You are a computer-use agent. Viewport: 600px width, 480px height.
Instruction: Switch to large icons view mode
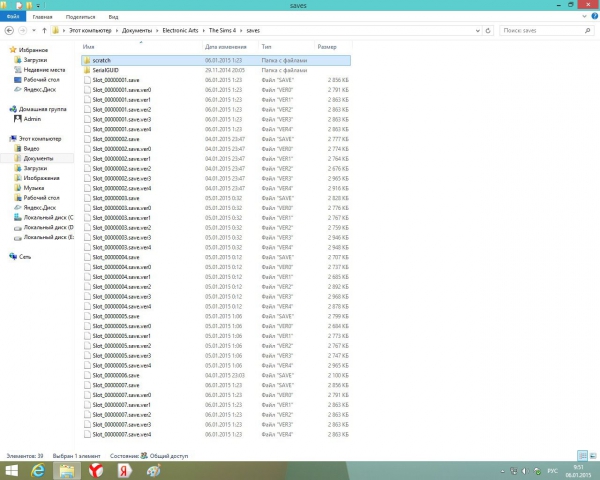tap(594, 457)
